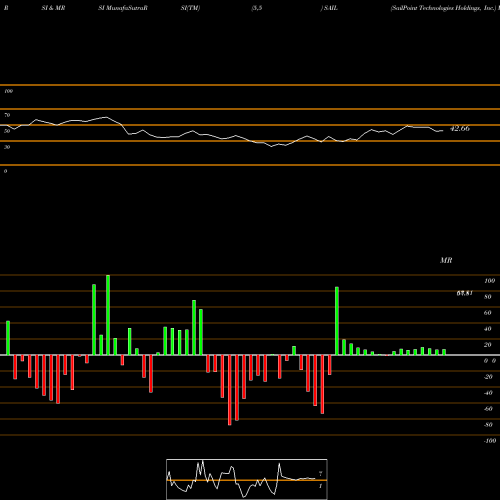Click the tallest green bar in MR histogram
Image resolution: width=500 pixels, height=500 pixels.
click(x=108, y=315)
